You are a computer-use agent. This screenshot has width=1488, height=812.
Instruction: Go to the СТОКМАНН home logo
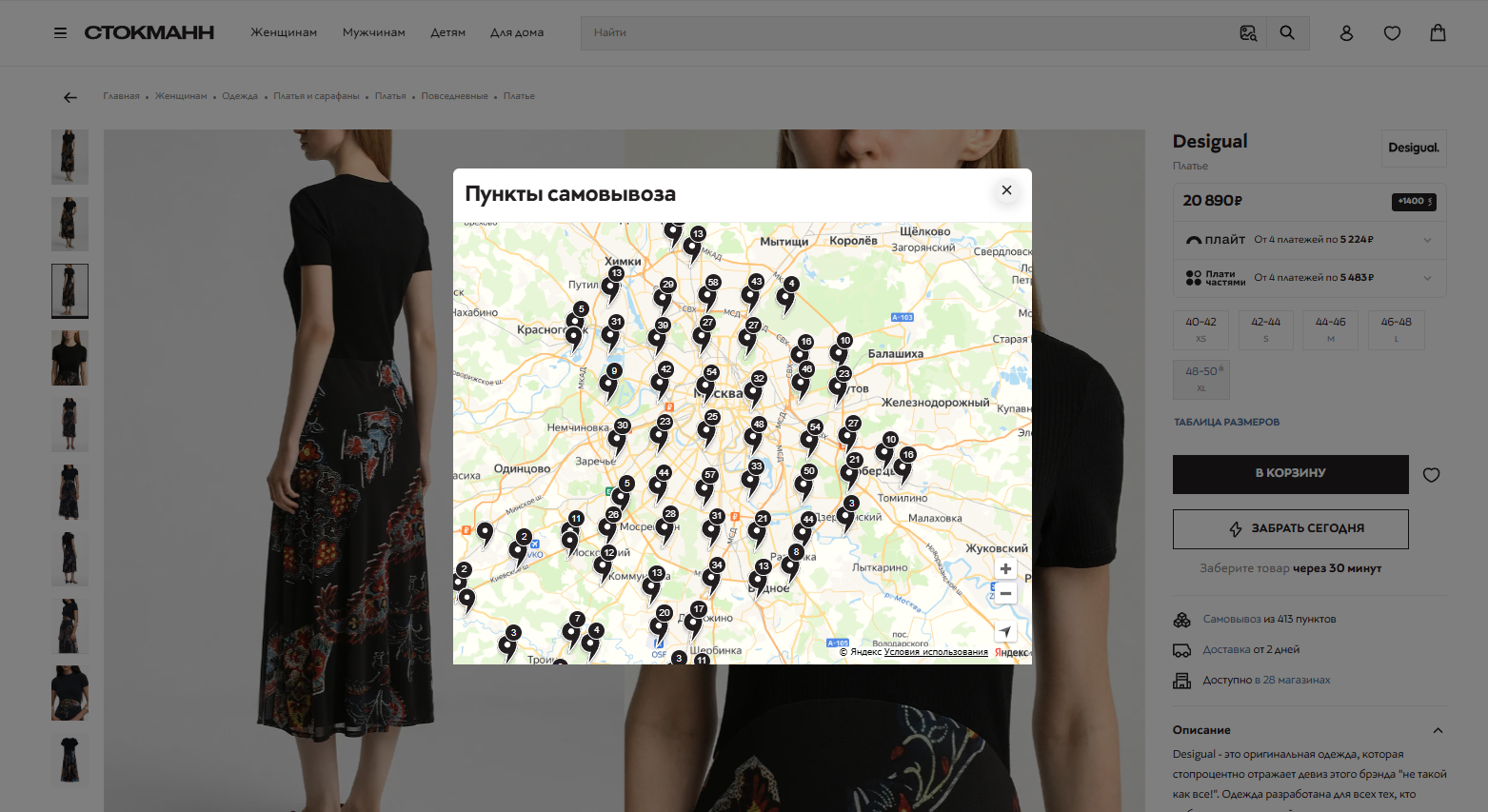point(149,33)
